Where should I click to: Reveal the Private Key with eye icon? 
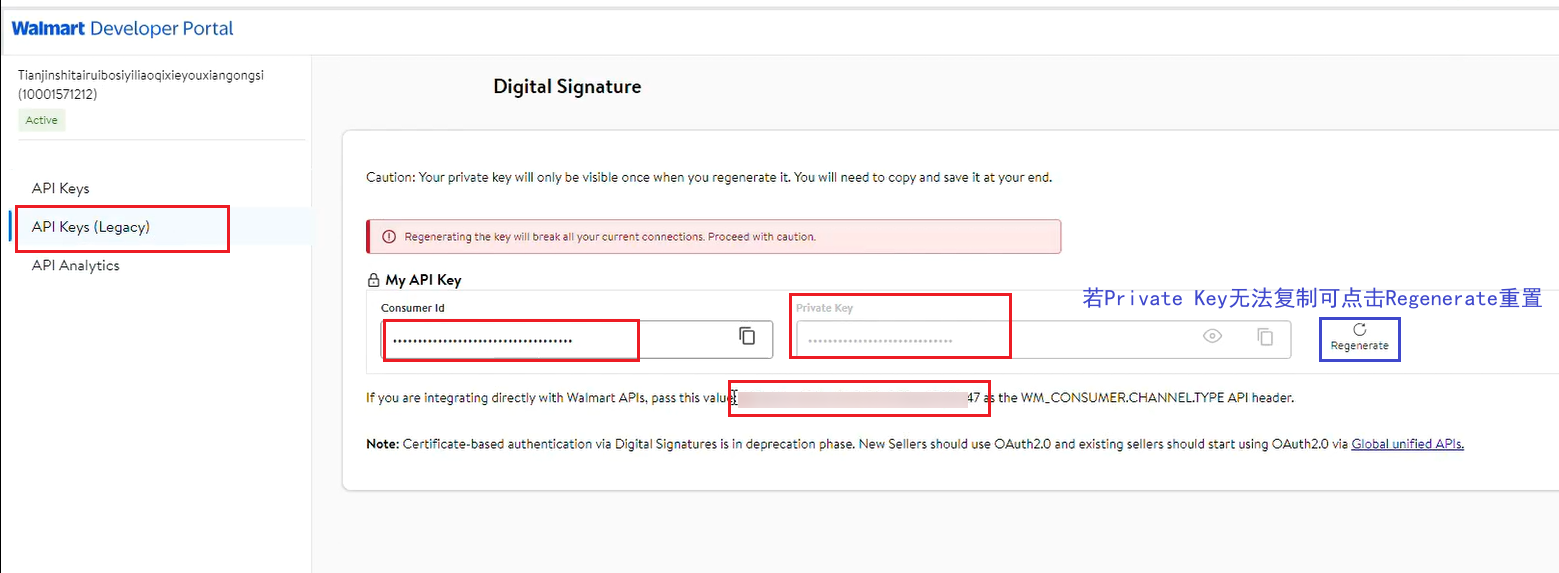pyautogui.click(x=1212, y=337)
